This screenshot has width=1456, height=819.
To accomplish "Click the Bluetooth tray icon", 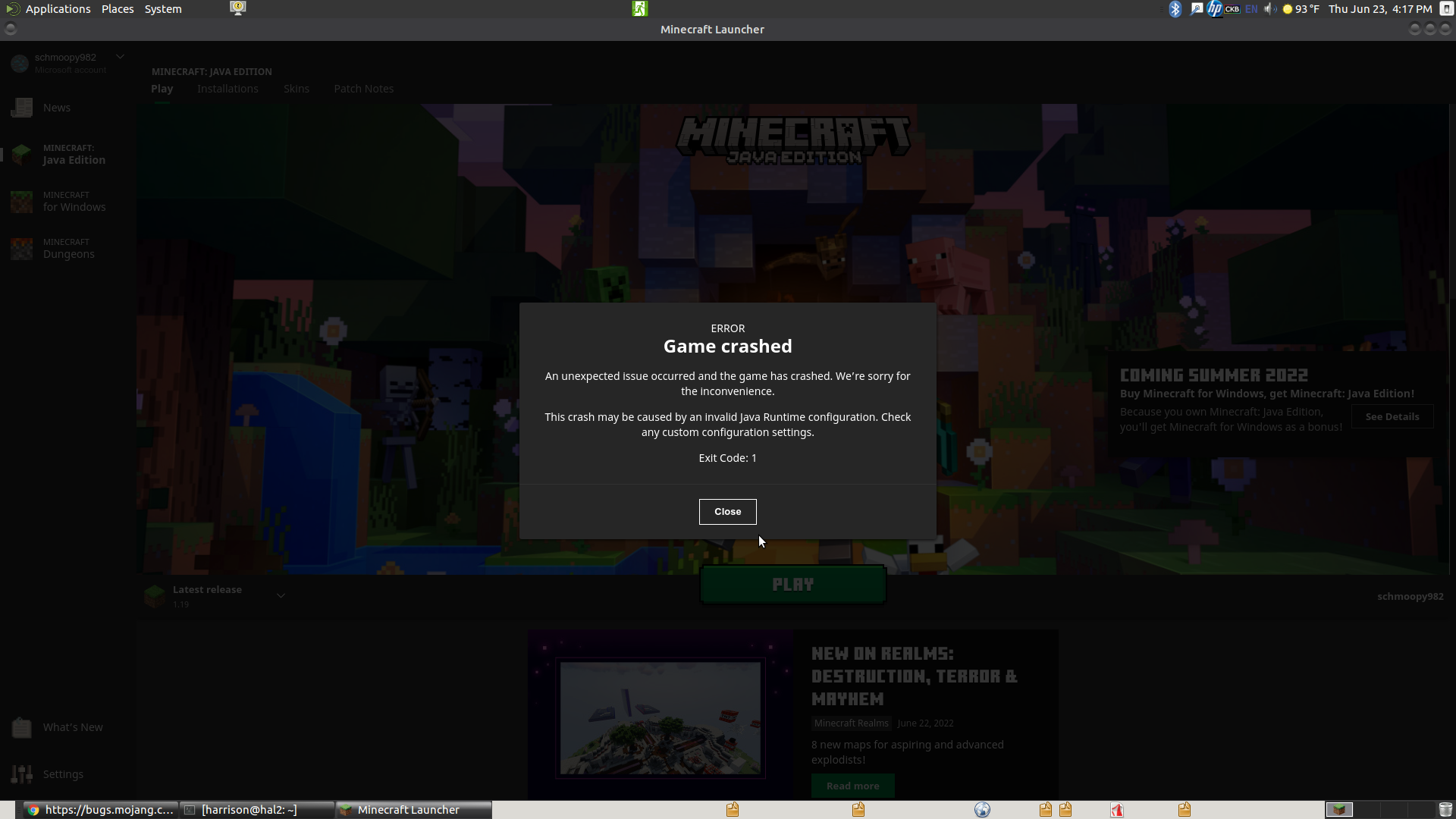I will pos(1175,9).
